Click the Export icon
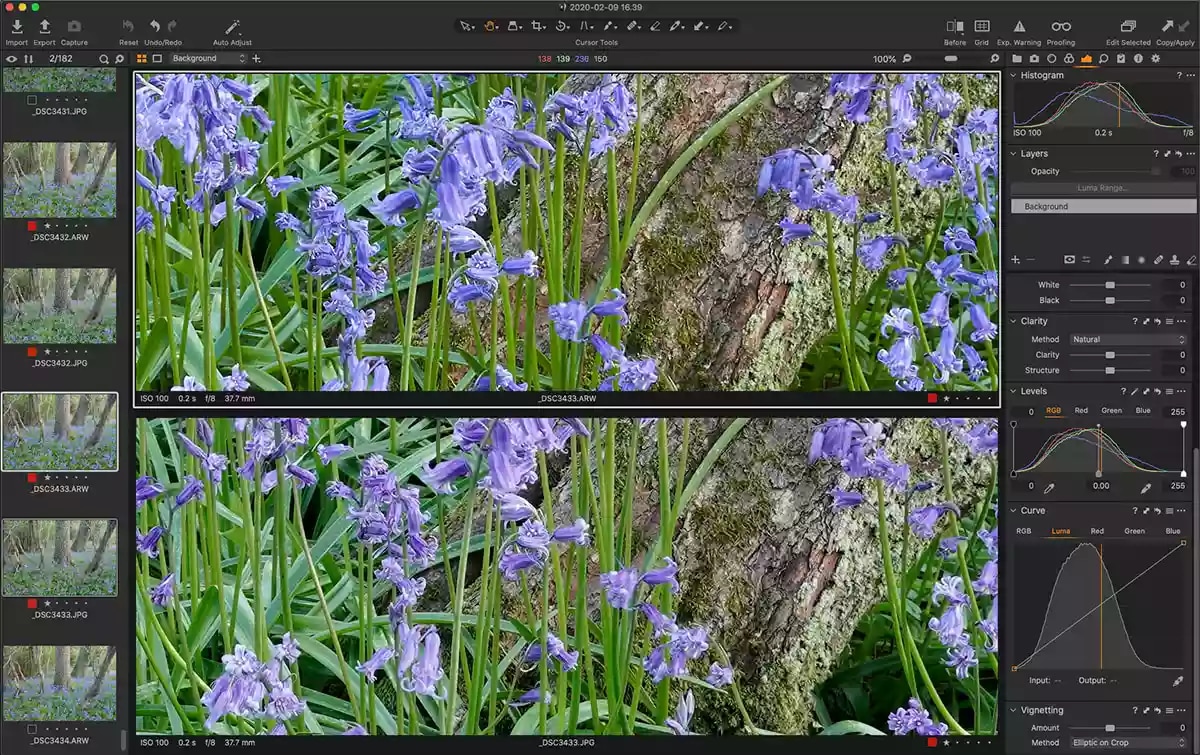 pos(44,27)
